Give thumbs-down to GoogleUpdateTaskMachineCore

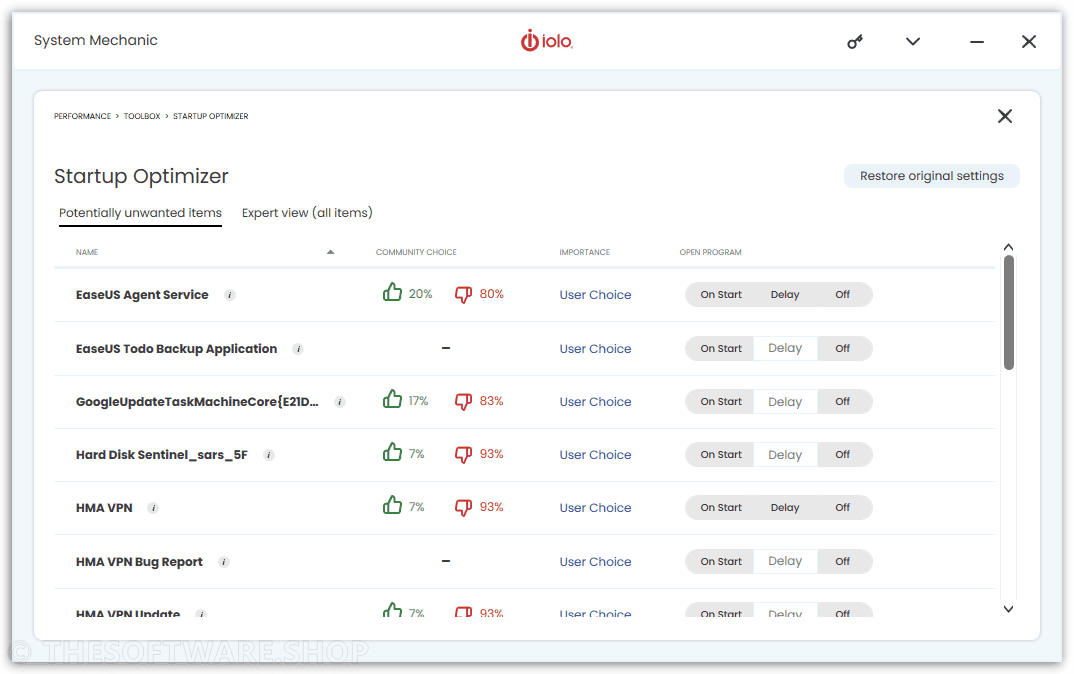[x=464, y=402]
